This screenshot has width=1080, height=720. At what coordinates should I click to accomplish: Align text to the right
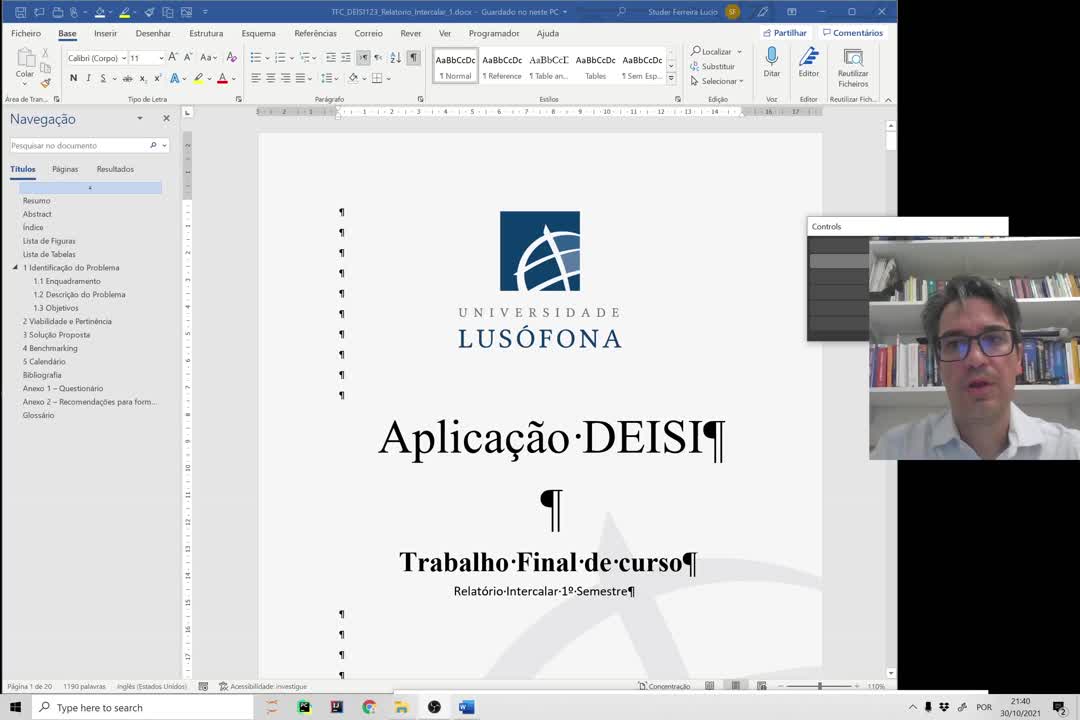[286, 79]
